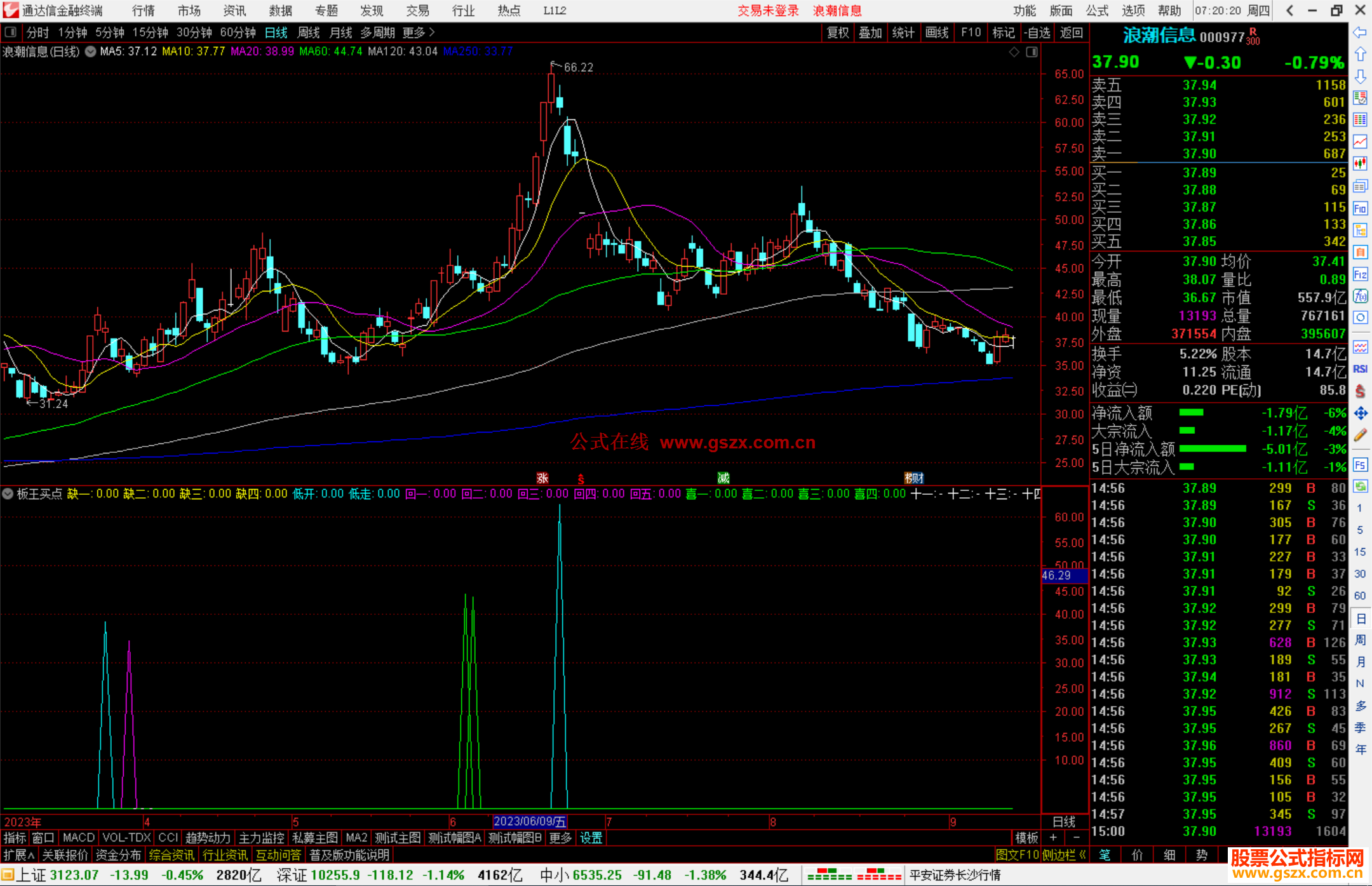Click the trend line chart sidebar icon
This screenshot has height=886, width=1372.
[1360, 142]
